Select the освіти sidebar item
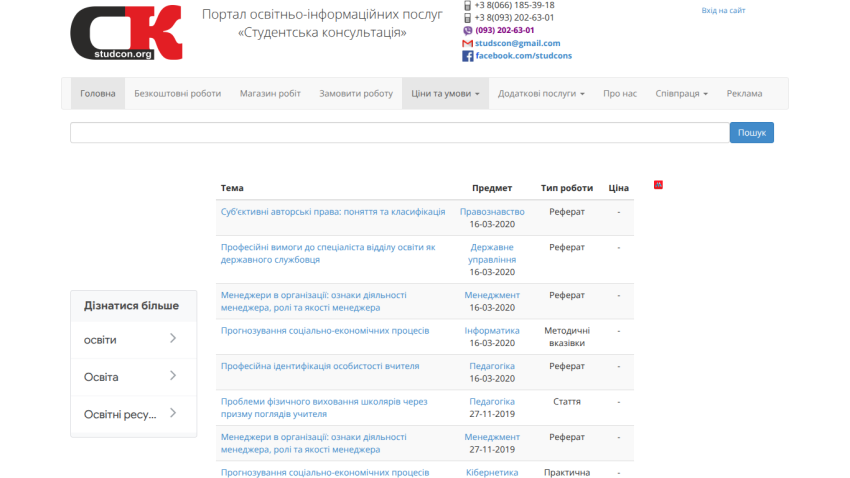Viewport: 850px width, 478px height. click(133, 340)
